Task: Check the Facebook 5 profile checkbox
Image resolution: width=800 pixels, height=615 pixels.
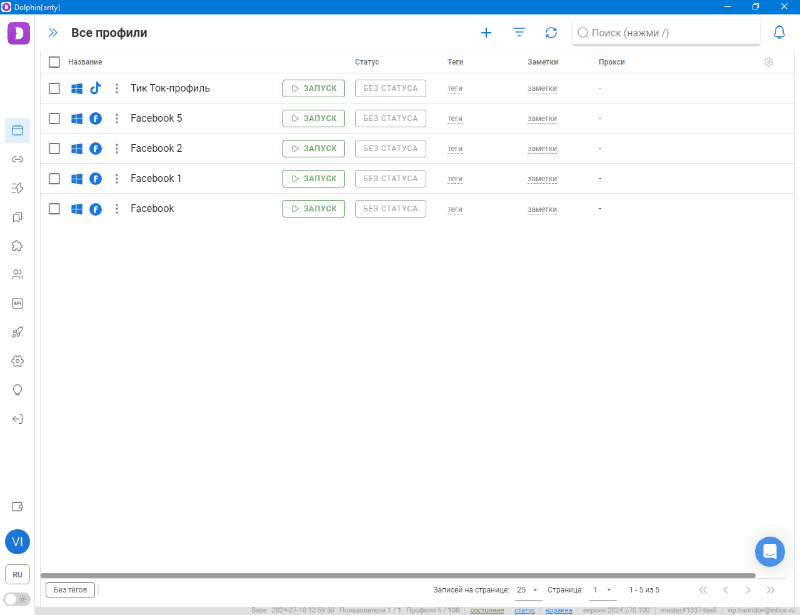Action: click(x=55, y=119)
